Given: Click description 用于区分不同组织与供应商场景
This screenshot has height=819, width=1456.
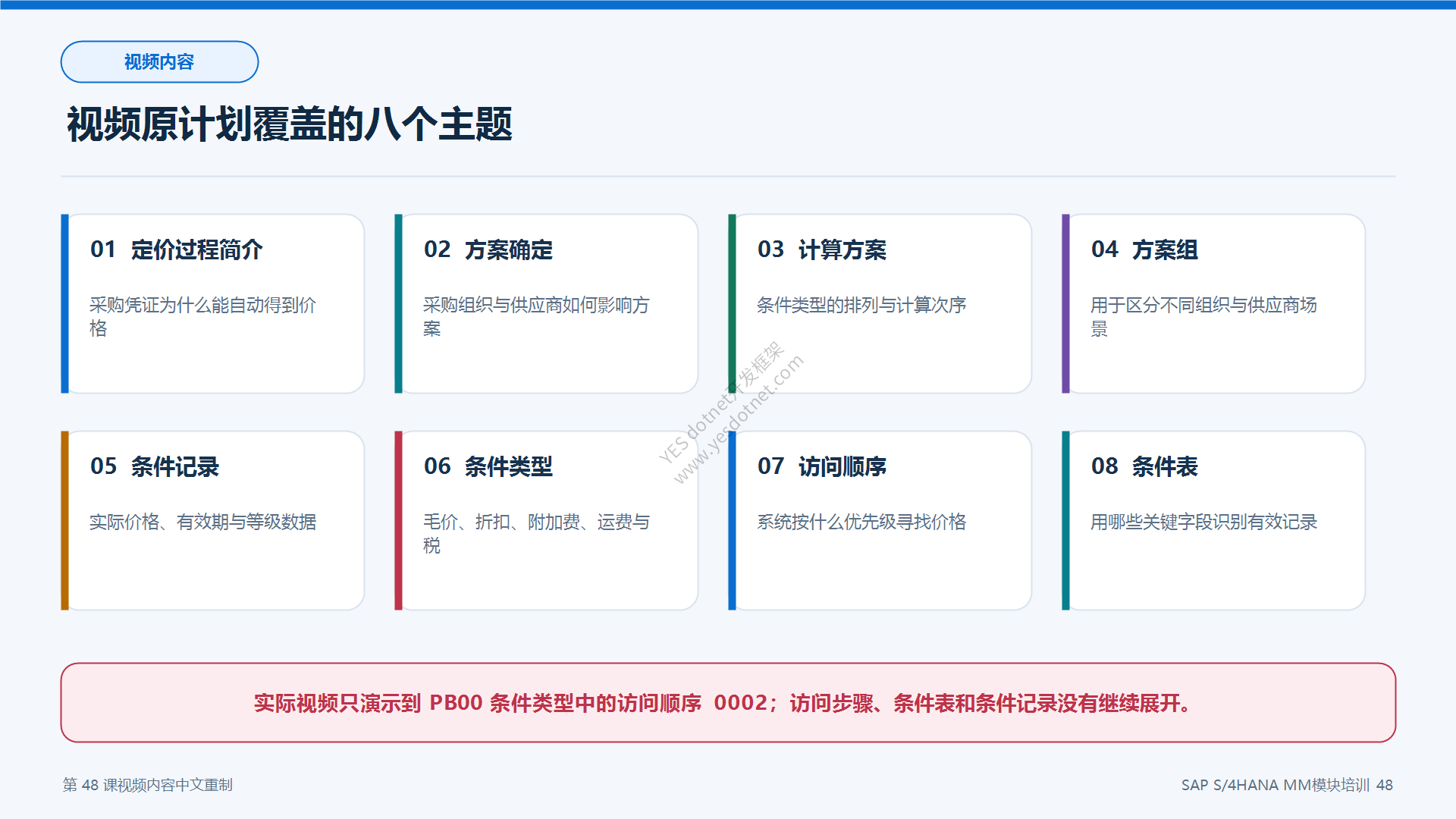Looking at the screenshot, I should point(1203,316).
